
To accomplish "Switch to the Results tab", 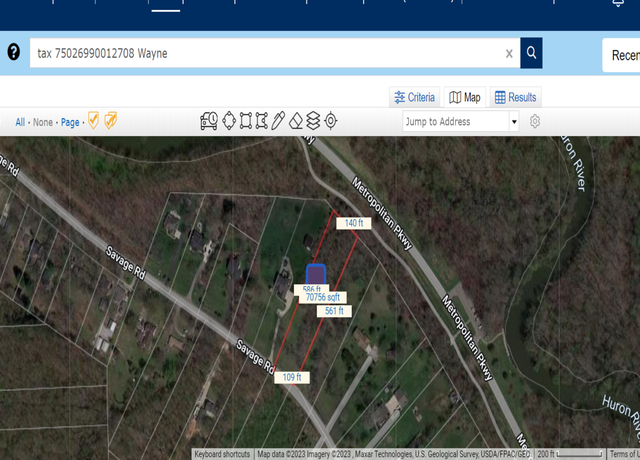I will [516, 97].
